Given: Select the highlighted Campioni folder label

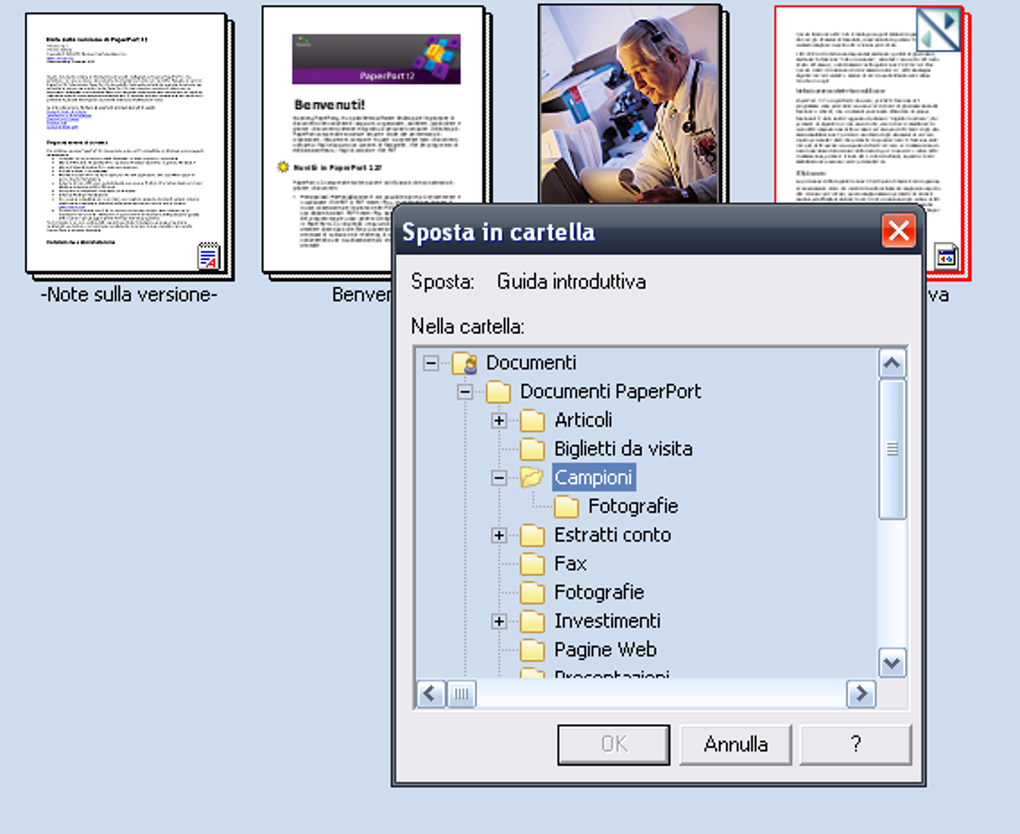Looking at the screenshot, I should click(593, 477).
